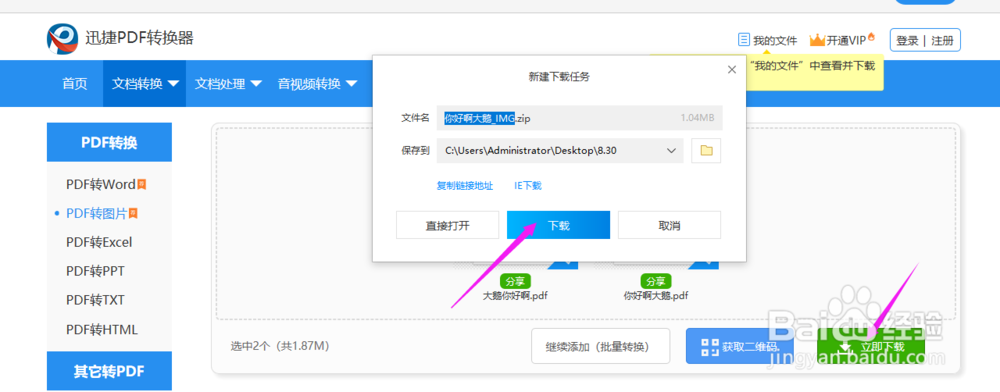
Task: Click the 选中2个（共1.87M） status text
Action: (x=279, y=347)
